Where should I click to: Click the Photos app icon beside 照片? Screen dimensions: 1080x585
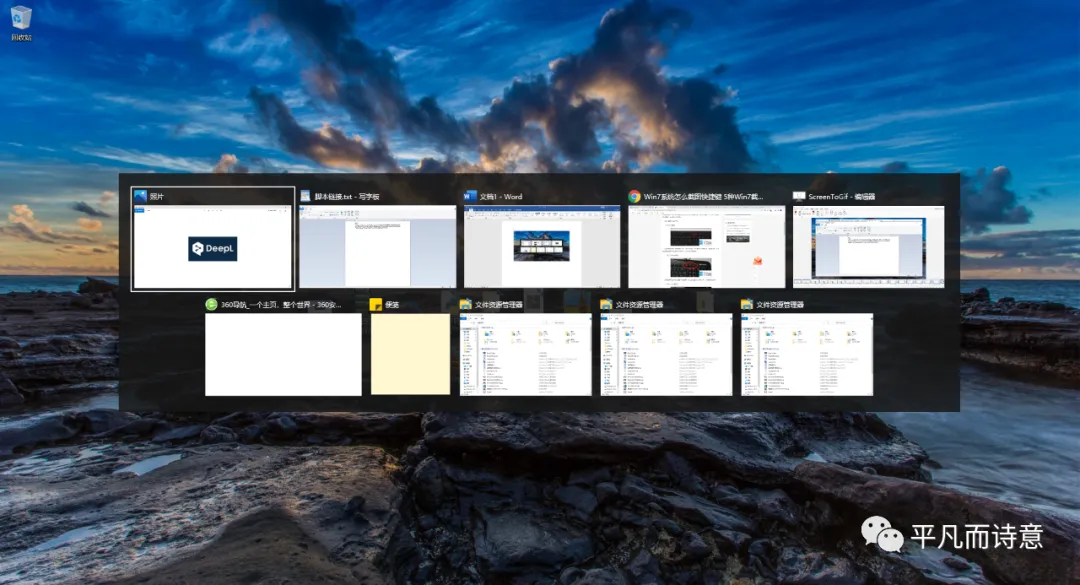(141, 196)
